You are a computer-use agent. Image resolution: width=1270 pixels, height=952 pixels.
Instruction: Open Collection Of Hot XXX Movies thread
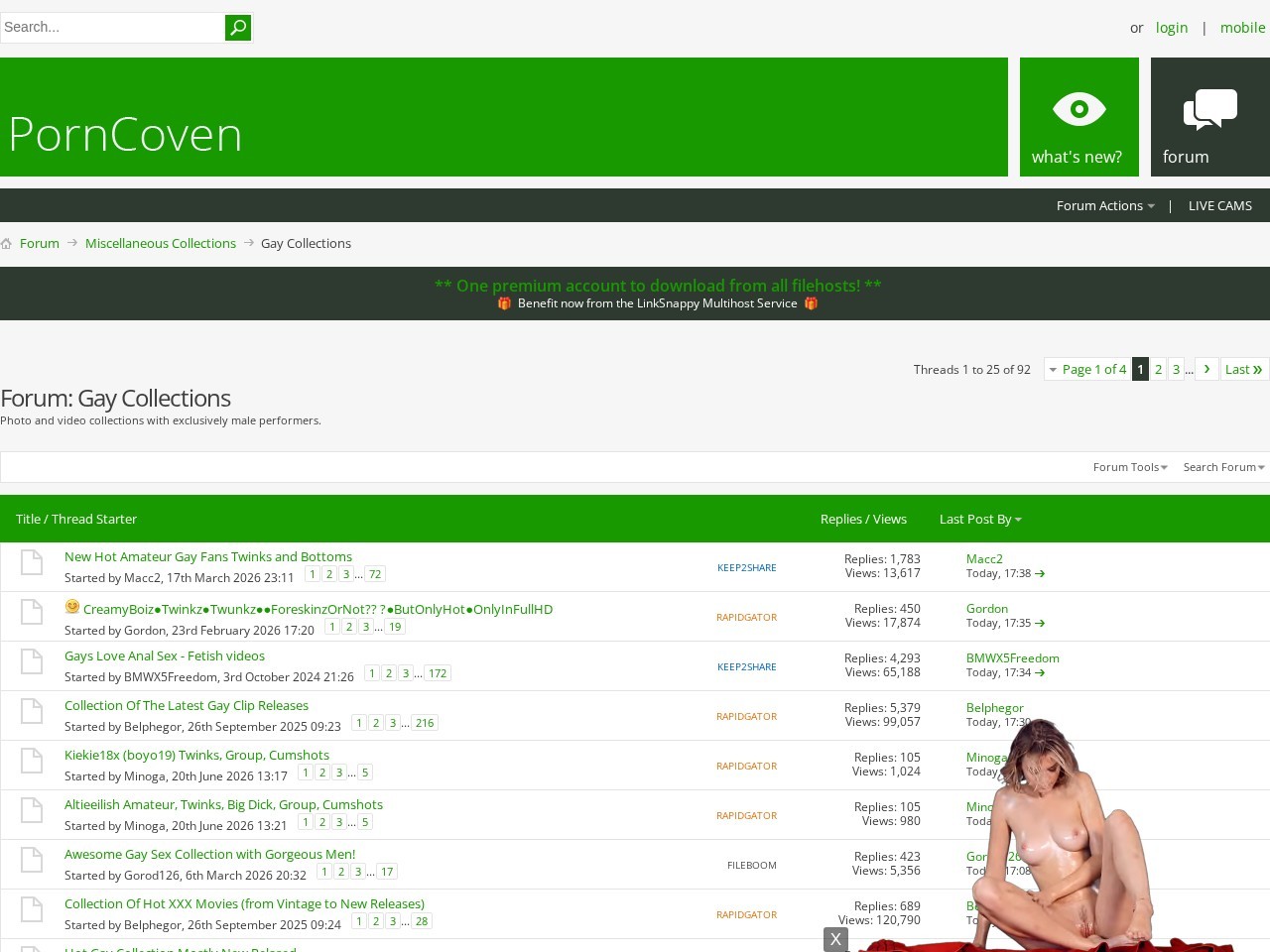[244, 903]
